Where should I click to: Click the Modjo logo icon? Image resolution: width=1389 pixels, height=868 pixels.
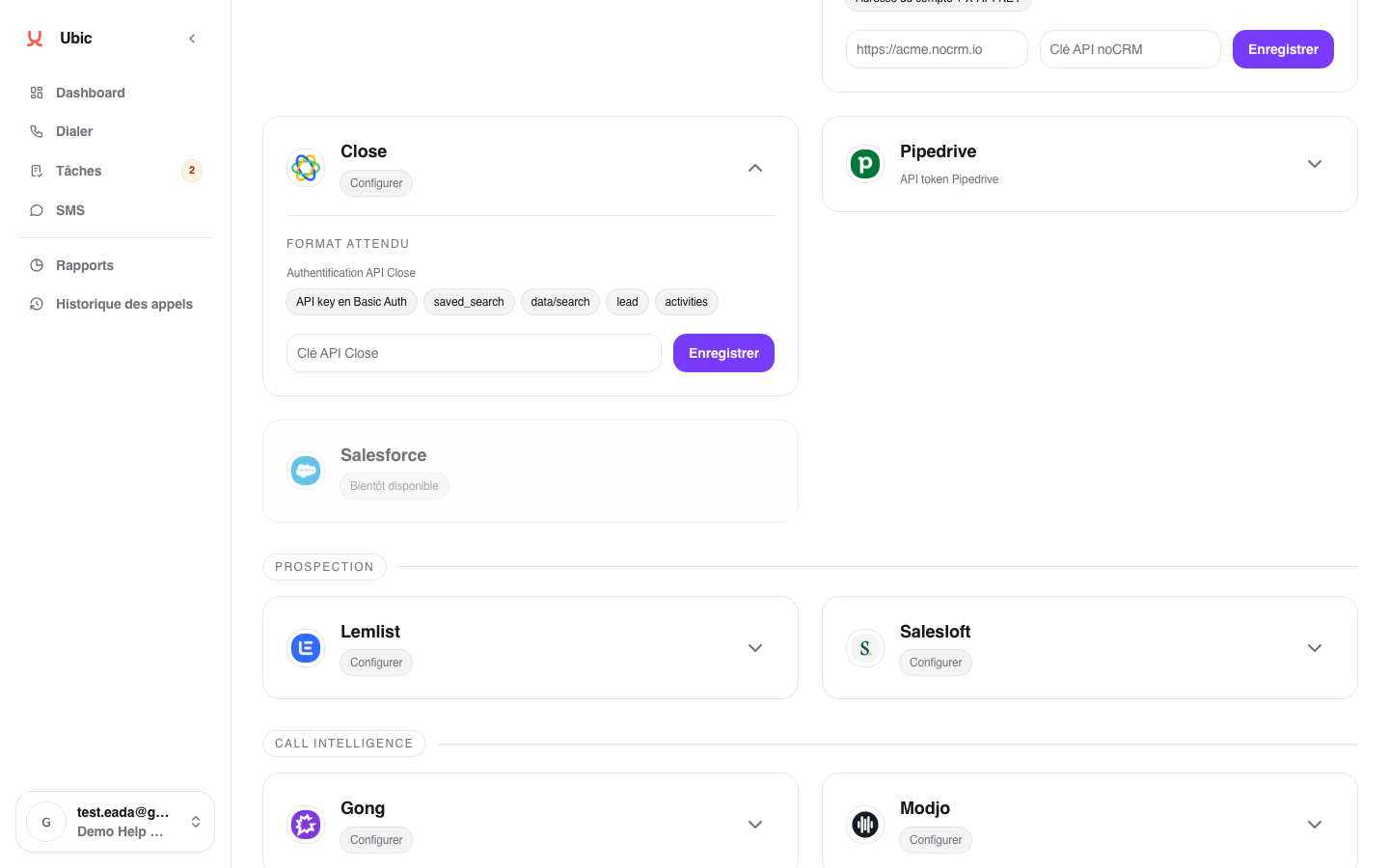[x=865, y=825]
